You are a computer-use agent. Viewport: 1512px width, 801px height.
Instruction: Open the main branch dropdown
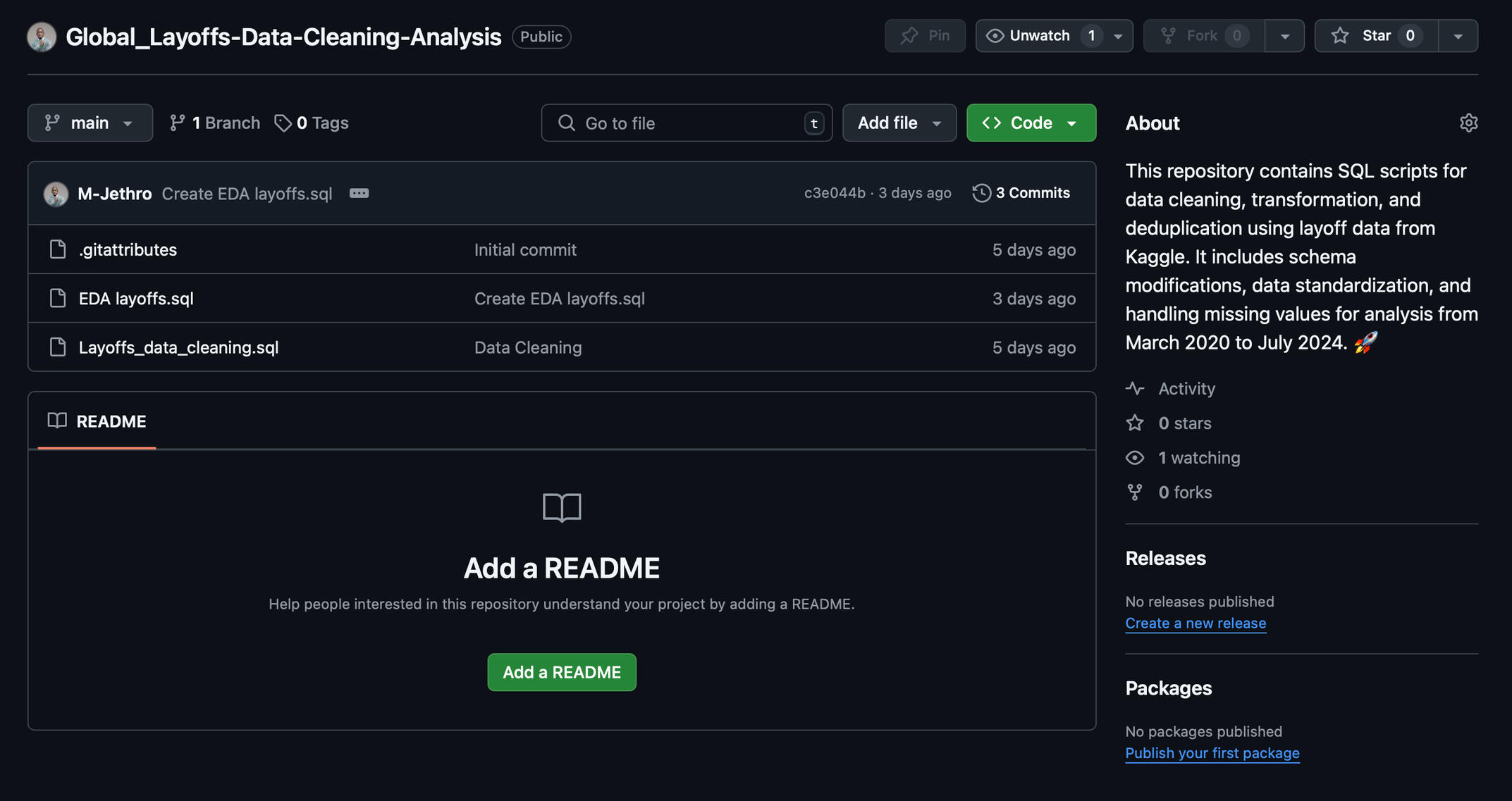[x=90, y=123]
